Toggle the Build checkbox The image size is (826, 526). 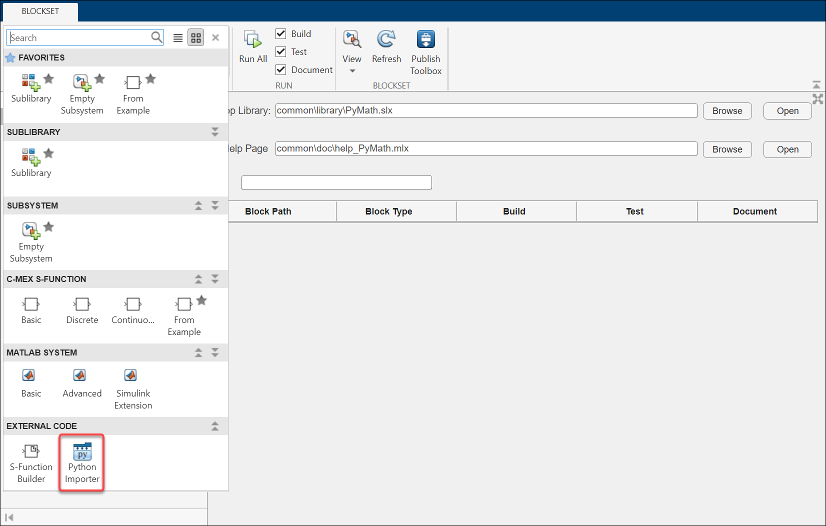281,34
